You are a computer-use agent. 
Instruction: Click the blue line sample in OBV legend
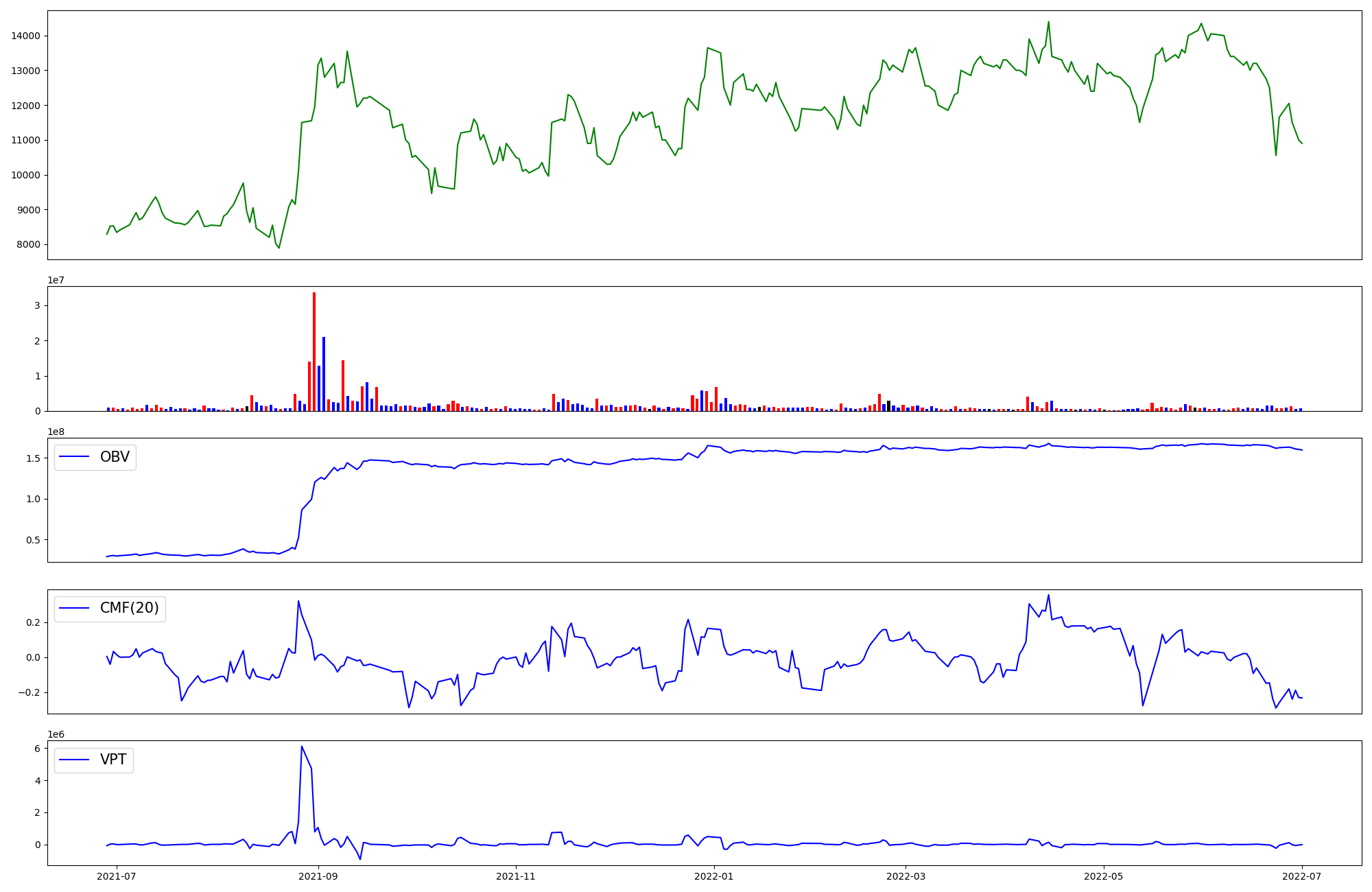75,457
